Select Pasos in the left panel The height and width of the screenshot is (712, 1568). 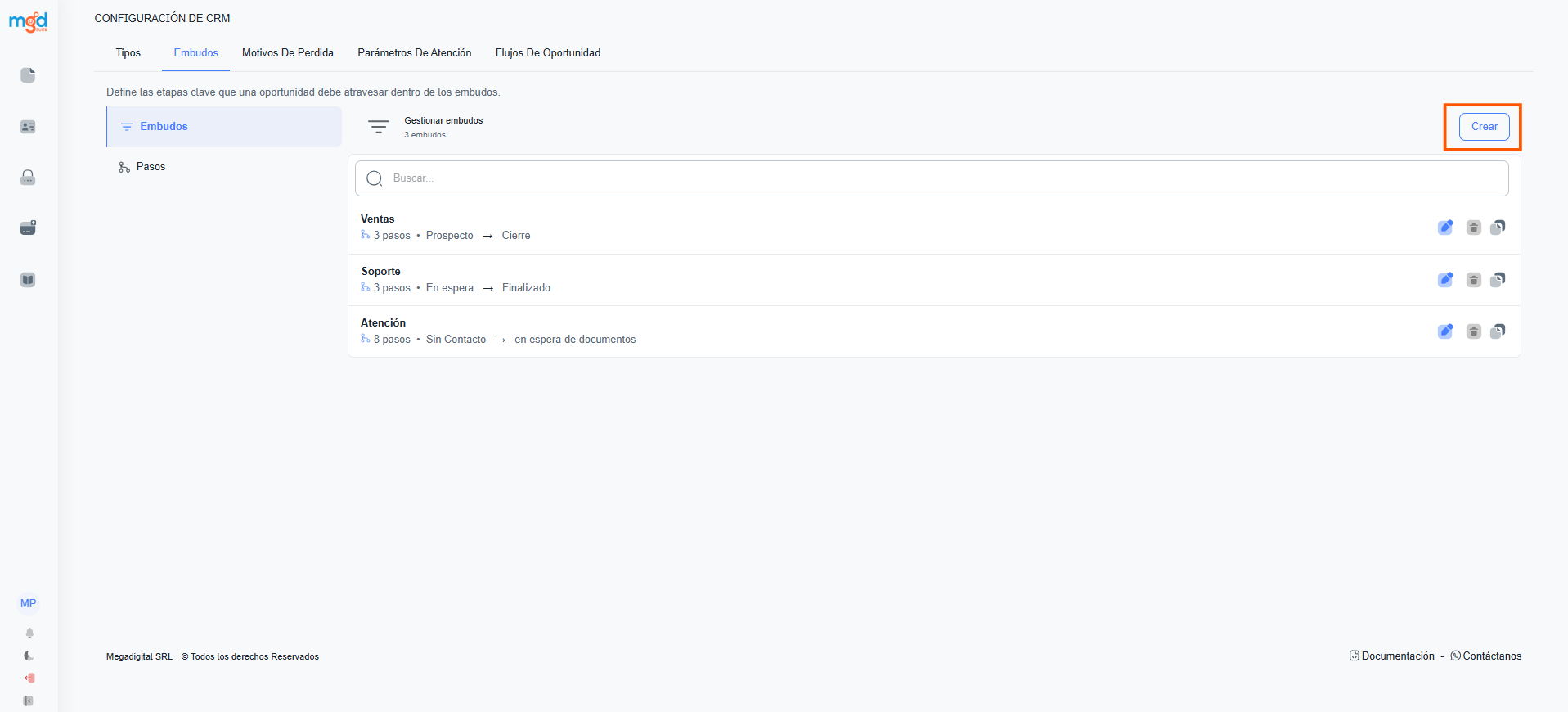coord(151,167)
